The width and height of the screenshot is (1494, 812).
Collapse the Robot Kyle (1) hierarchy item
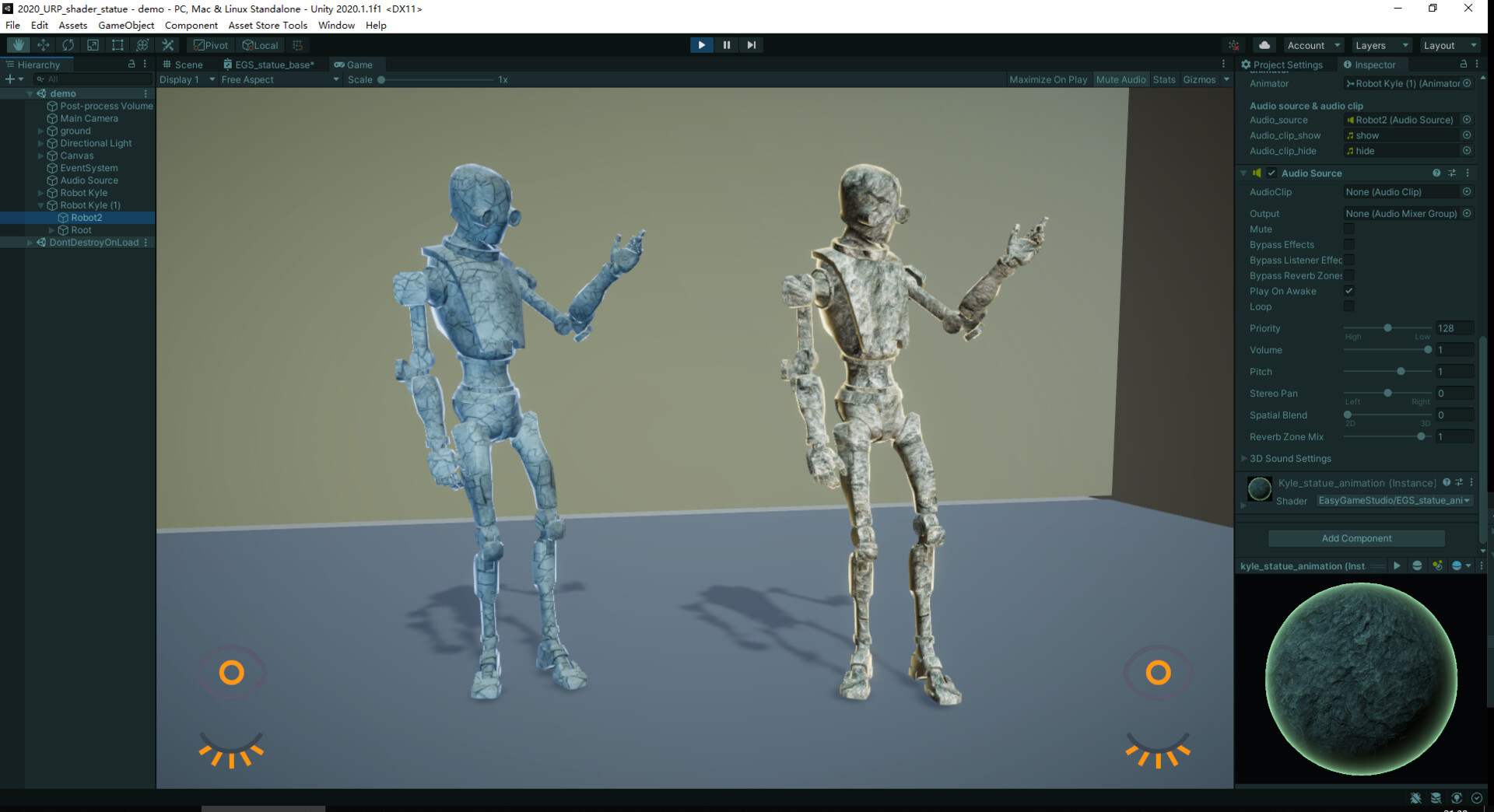40,205
